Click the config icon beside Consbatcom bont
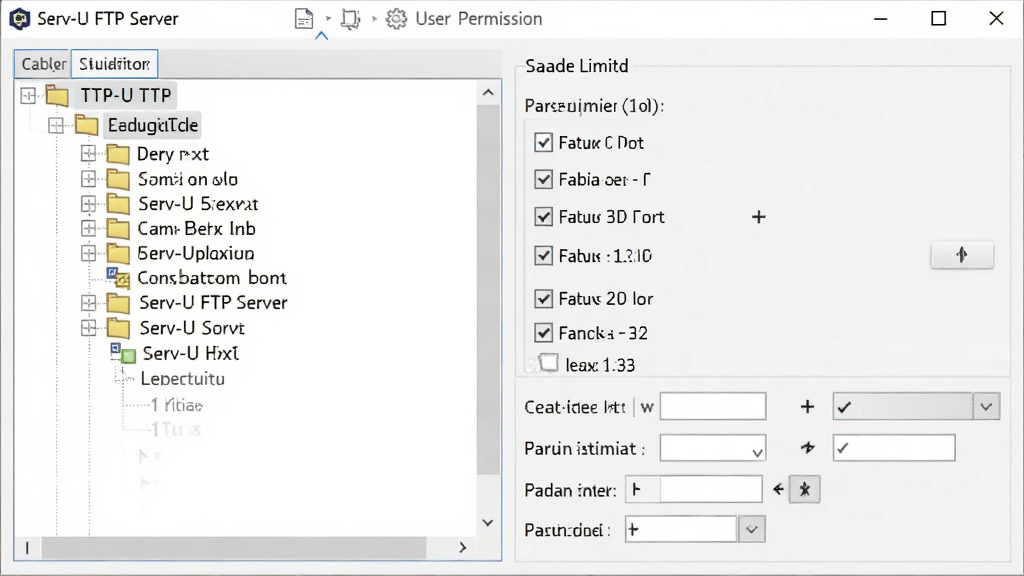 [x=118, y=278]
